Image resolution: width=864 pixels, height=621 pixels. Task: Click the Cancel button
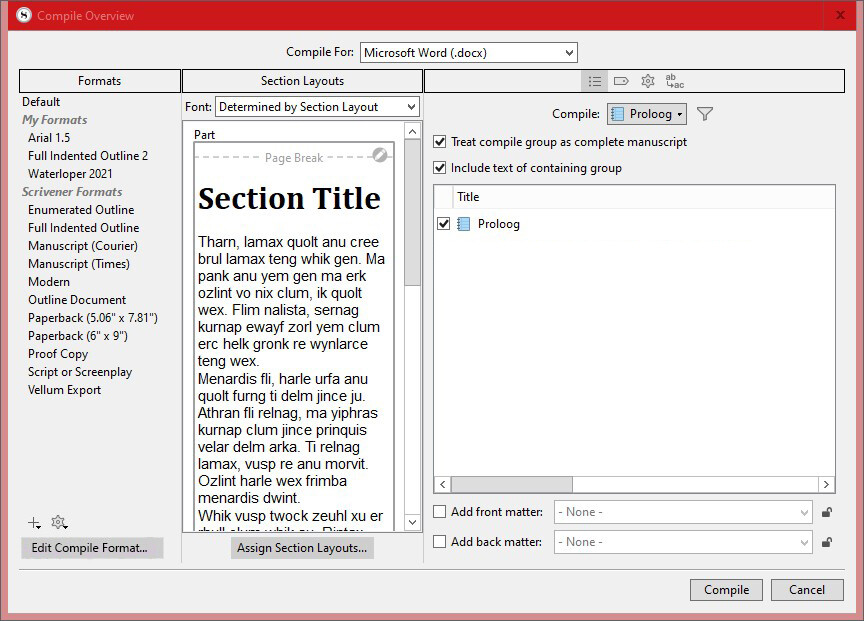[x=807, y=590]
